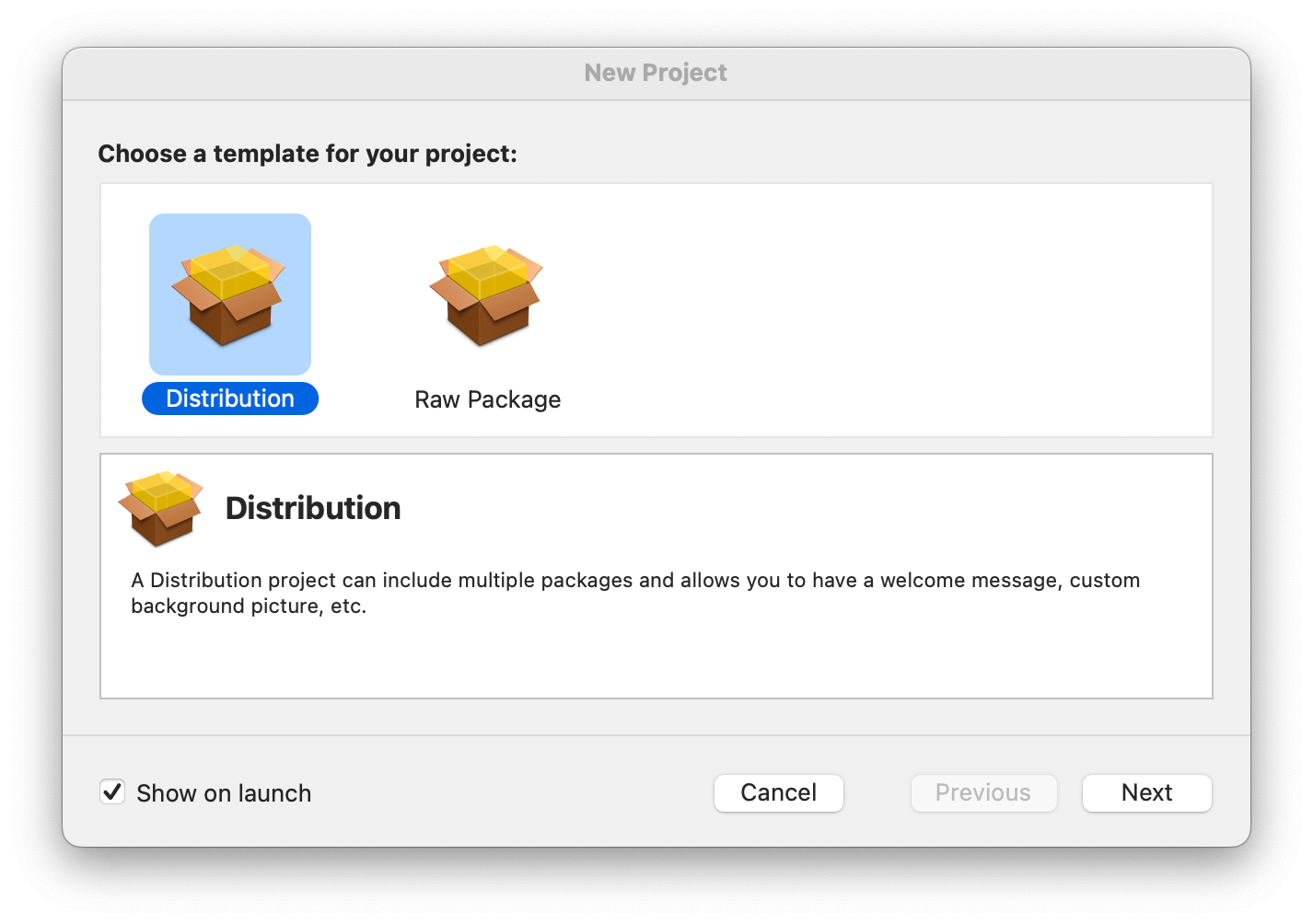1313x924 pixels.
Task: Click the Choose a template heading text
Action: pos(308,154)
